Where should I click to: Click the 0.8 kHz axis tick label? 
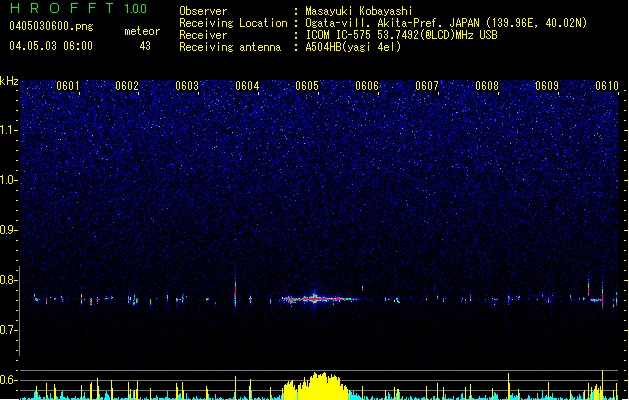pyautogui.click(x=9, y=280)
